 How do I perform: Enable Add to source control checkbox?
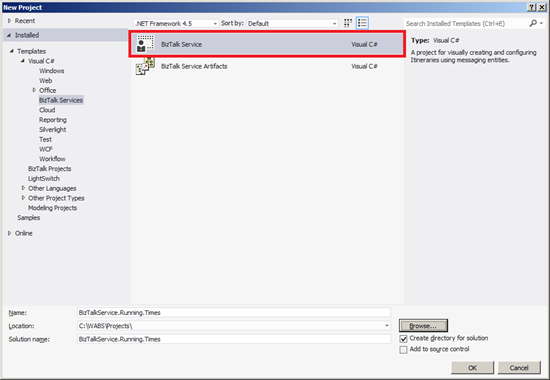403,349
